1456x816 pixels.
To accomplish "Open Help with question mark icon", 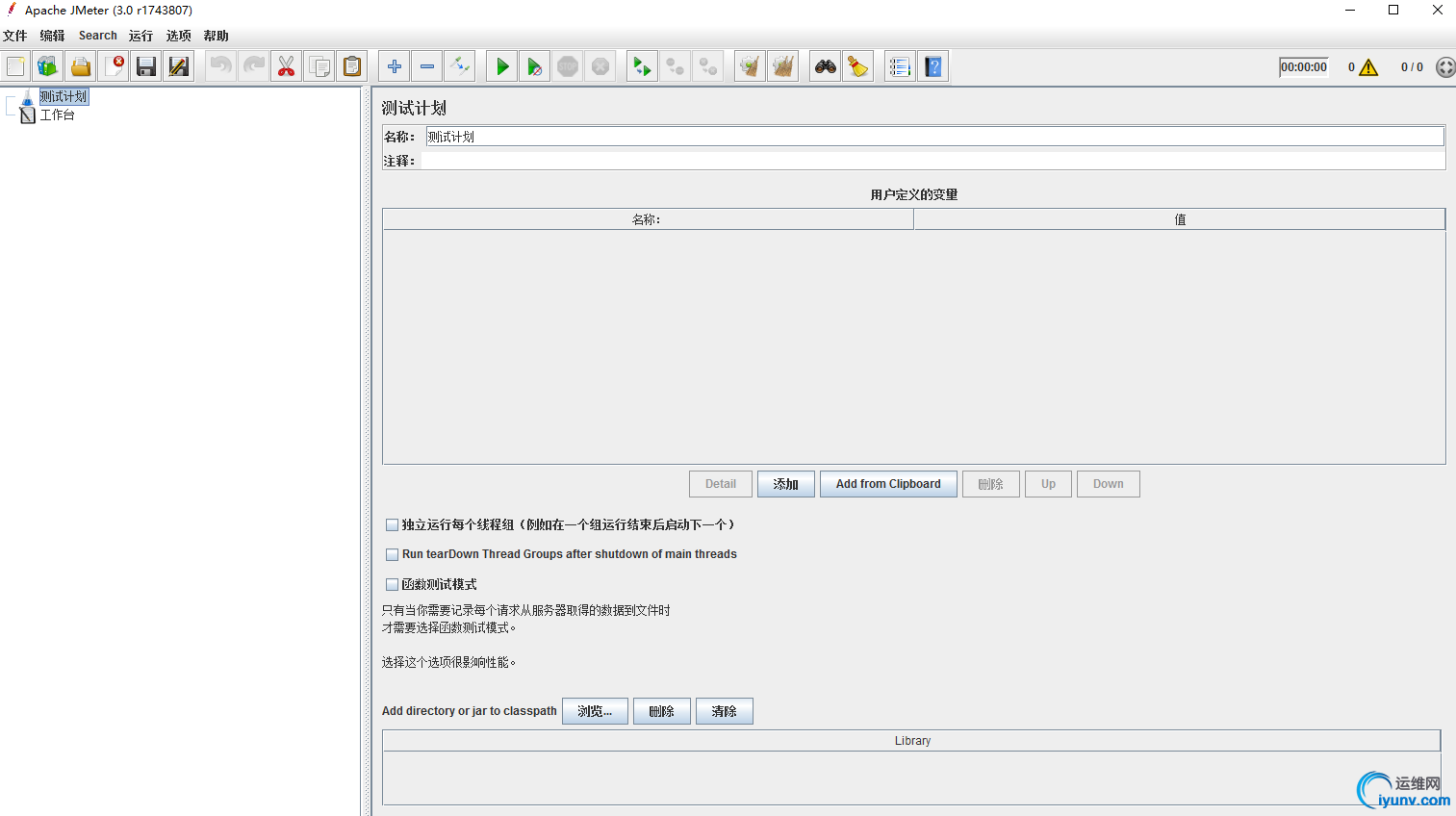I will (x=933, y=66).
